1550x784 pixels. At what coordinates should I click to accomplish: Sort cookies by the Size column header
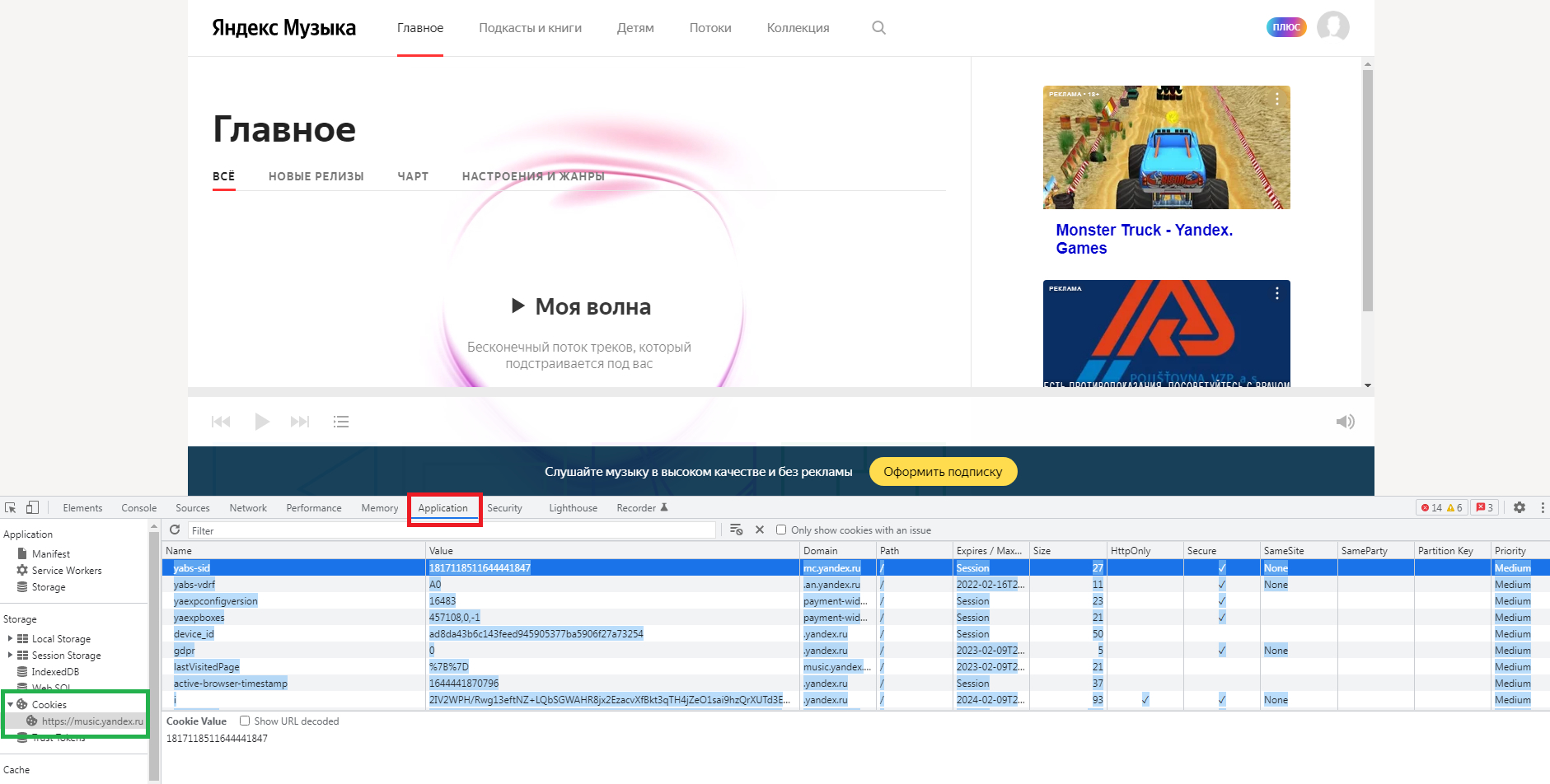click(x=1068, y=550)
